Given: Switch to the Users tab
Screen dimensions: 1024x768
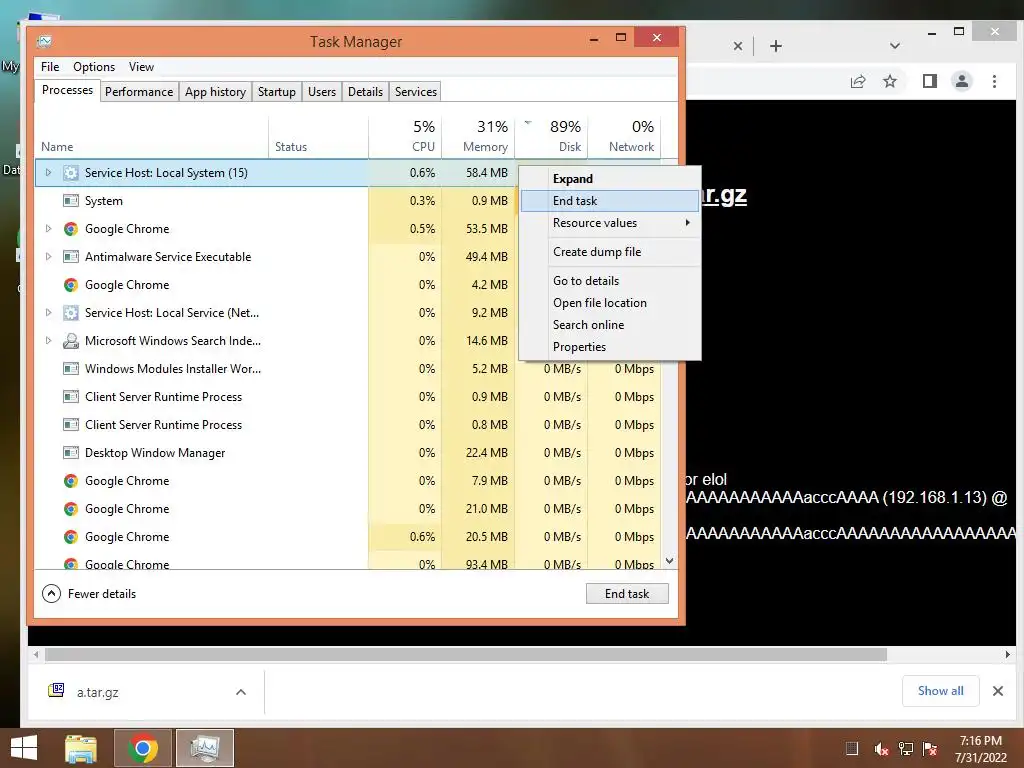Looking at the screenshot, I should coord(322,92).
